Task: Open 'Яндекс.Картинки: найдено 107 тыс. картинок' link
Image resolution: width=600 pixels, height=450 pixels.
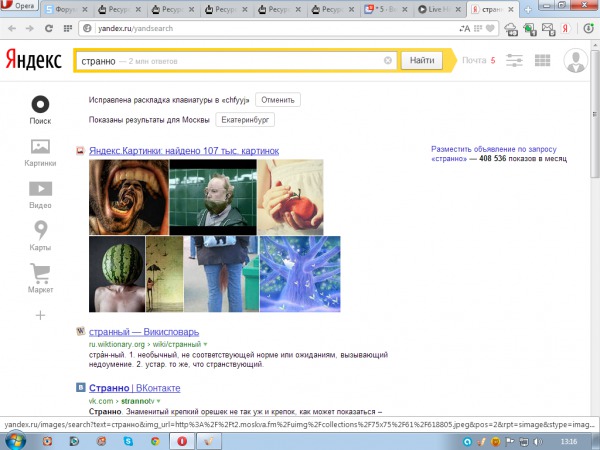Action: pos(184,151)
